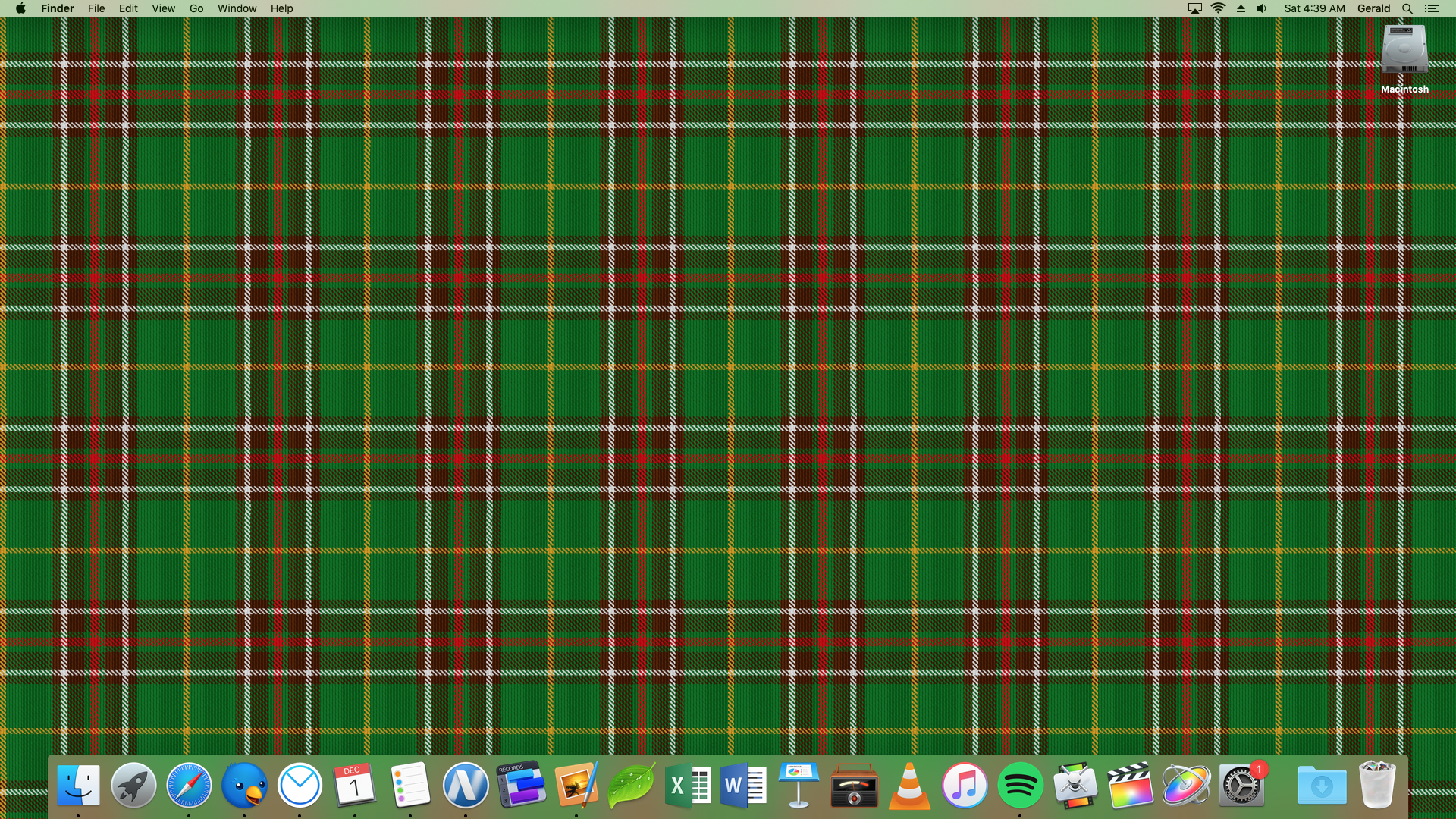The width and height of the screenshot is (1456, 819).
Task: Launch Spotify from the Dock
Action: 1020,785
